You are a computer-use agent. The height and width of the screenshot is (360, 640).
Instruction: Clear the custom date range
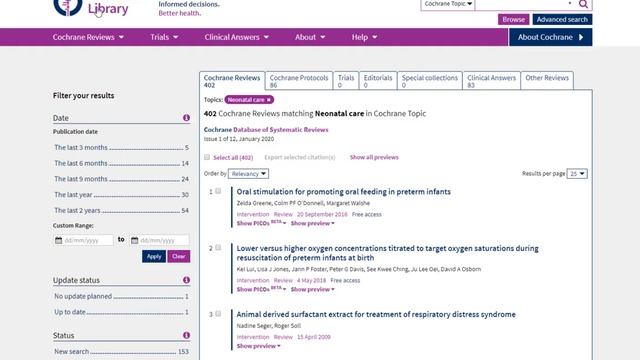pyautogui.click(x=179, y=256)
